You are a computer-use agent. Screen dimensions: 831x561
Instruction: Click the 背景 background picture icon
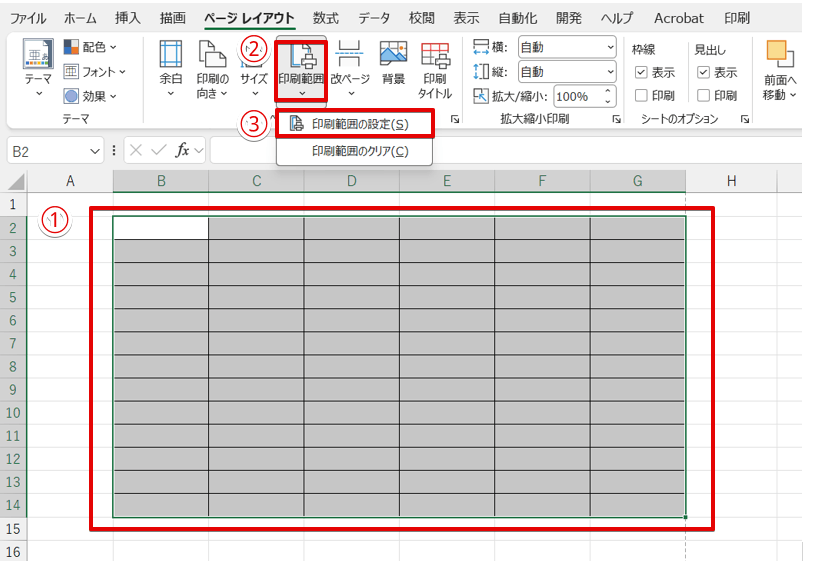[393, 55]
